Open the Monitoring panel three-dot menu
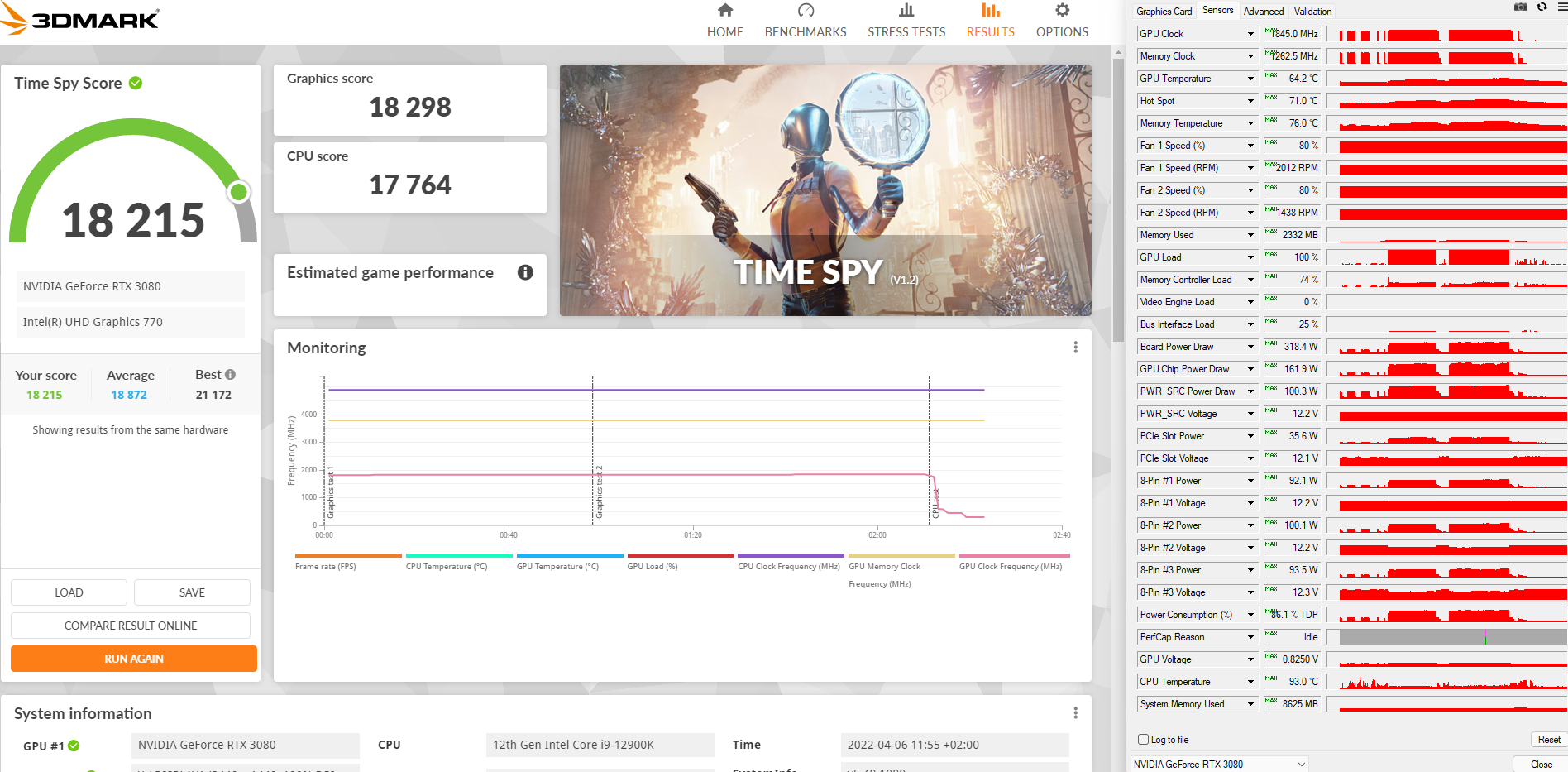Viewport: 1568px width, 772px height. 1075,348
